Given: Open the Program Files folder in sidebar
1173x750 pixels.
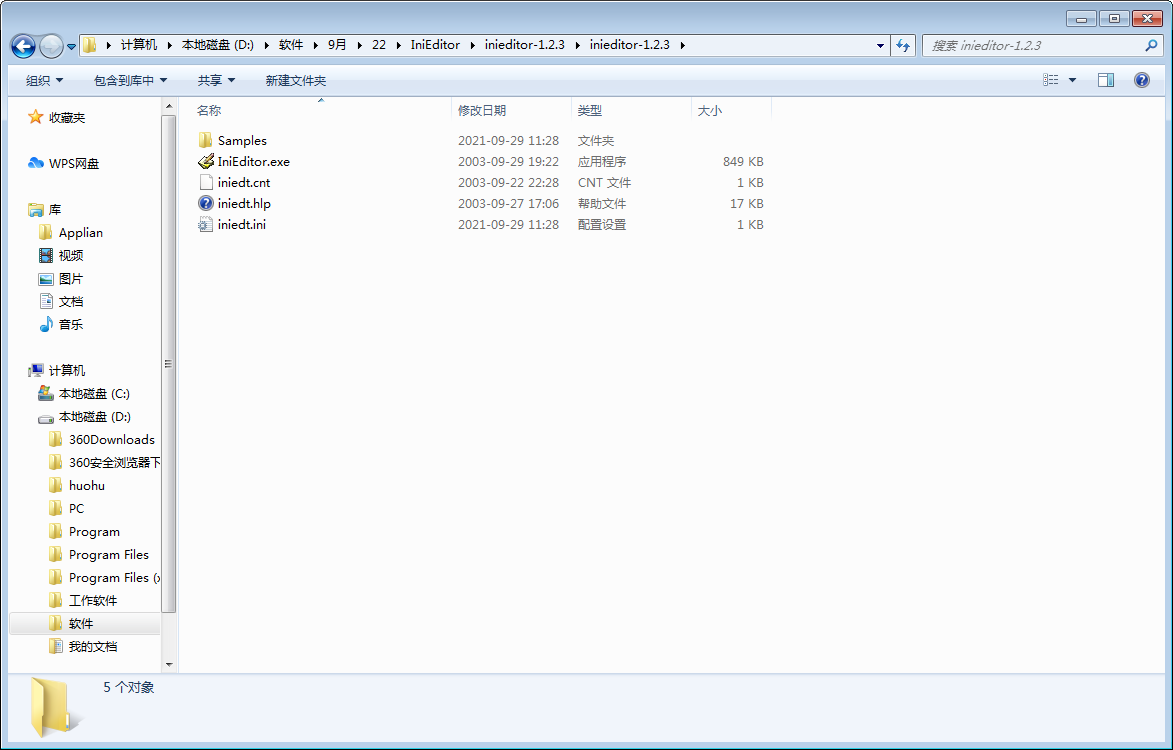Looking at the screenshot, I should (108, 555).
